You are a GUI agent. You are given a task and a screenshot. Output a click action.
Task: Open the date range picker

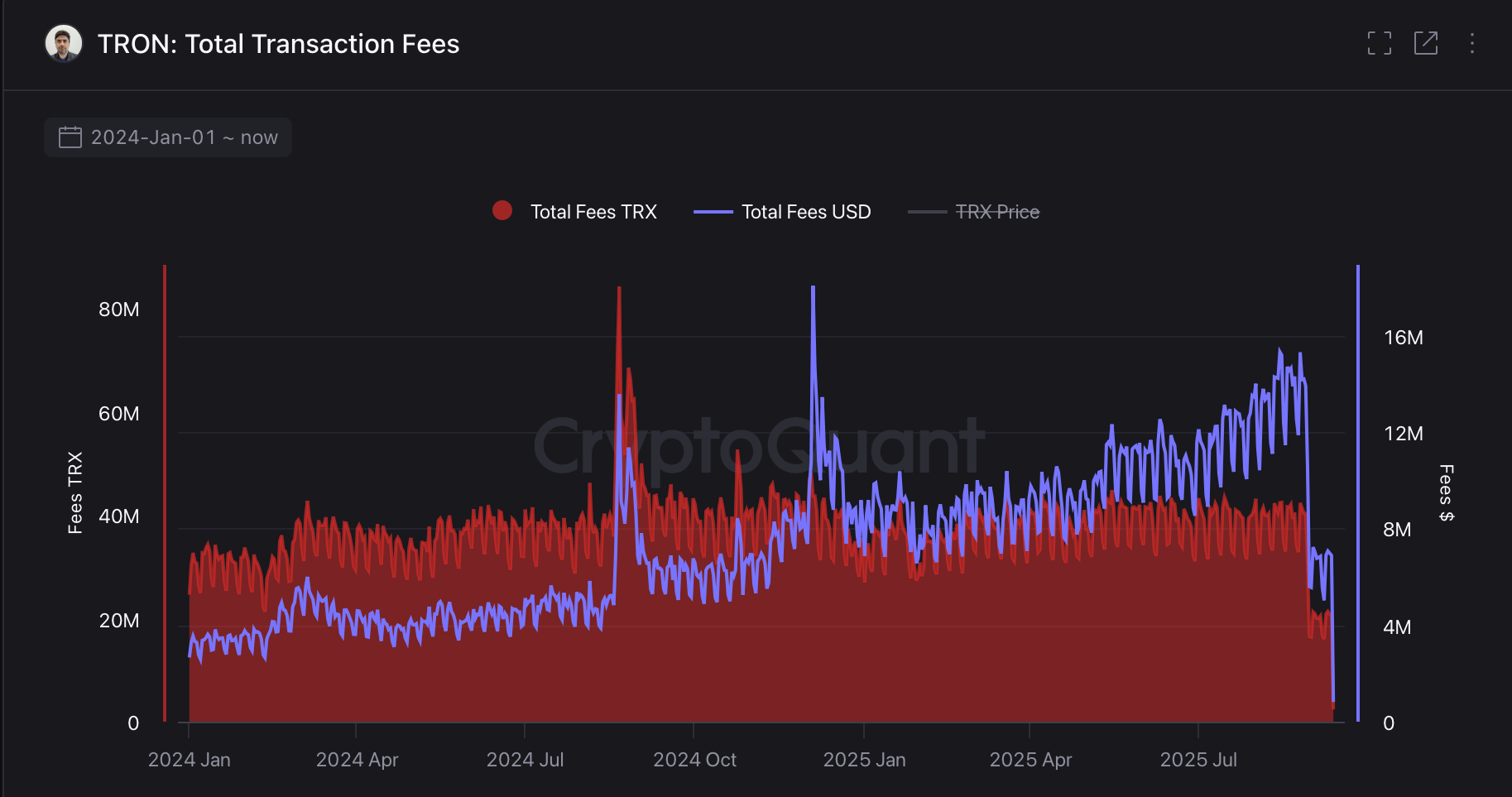coord(167,137)
